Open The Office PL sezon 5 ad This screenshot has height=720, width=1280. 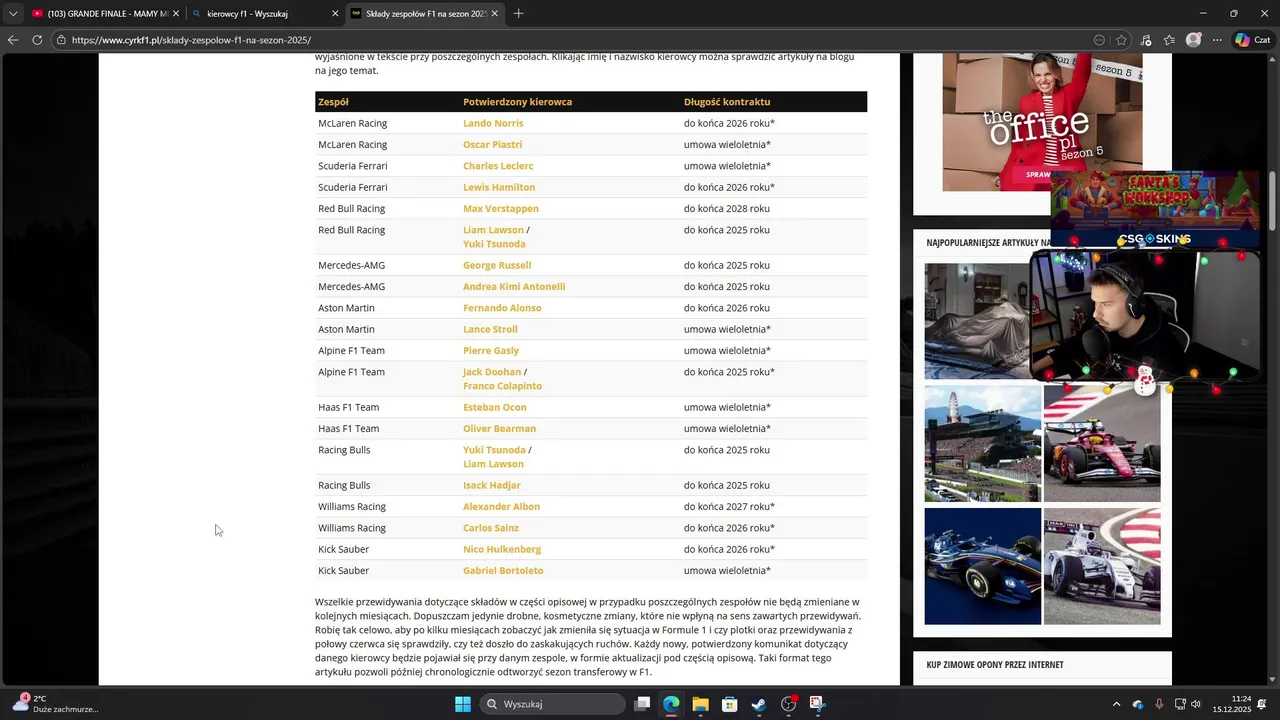(1042, 122)
